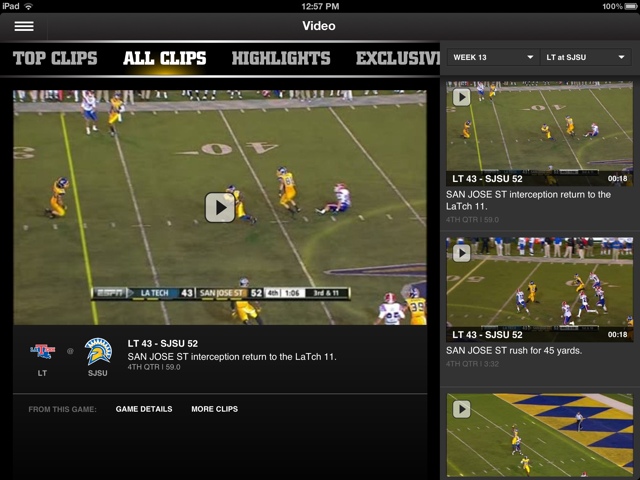The image size is (640, 480).
Task: Play the third sidebar clip with checkered endzone
Action: 462,409
